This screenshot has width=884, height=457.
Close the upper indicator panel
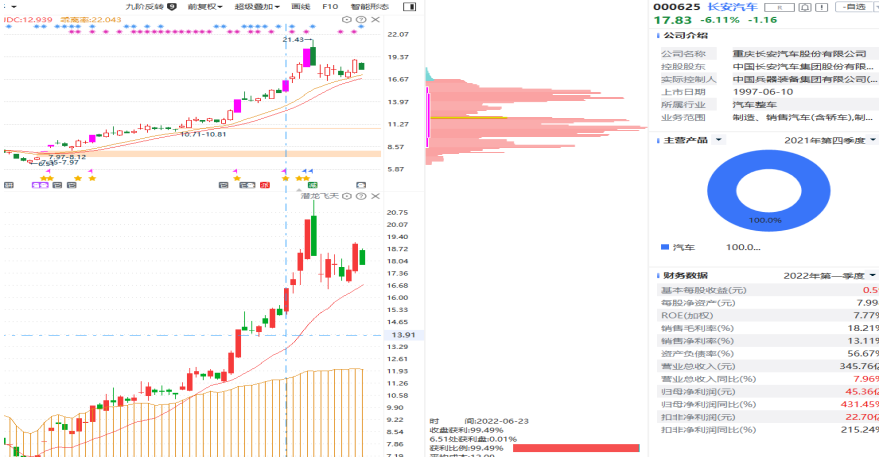(375, 20)
